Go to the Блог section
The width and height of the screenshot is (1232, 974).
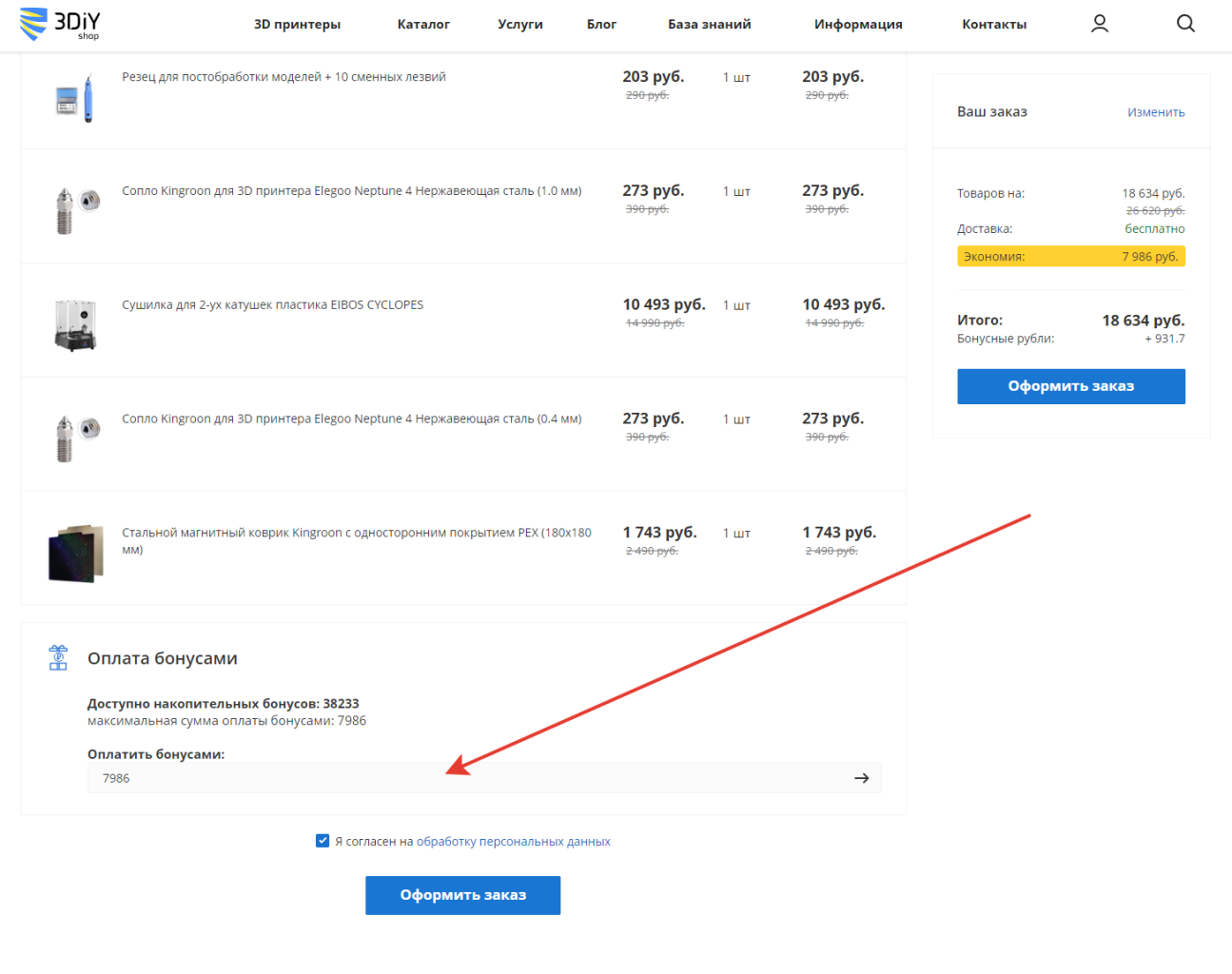601,25
